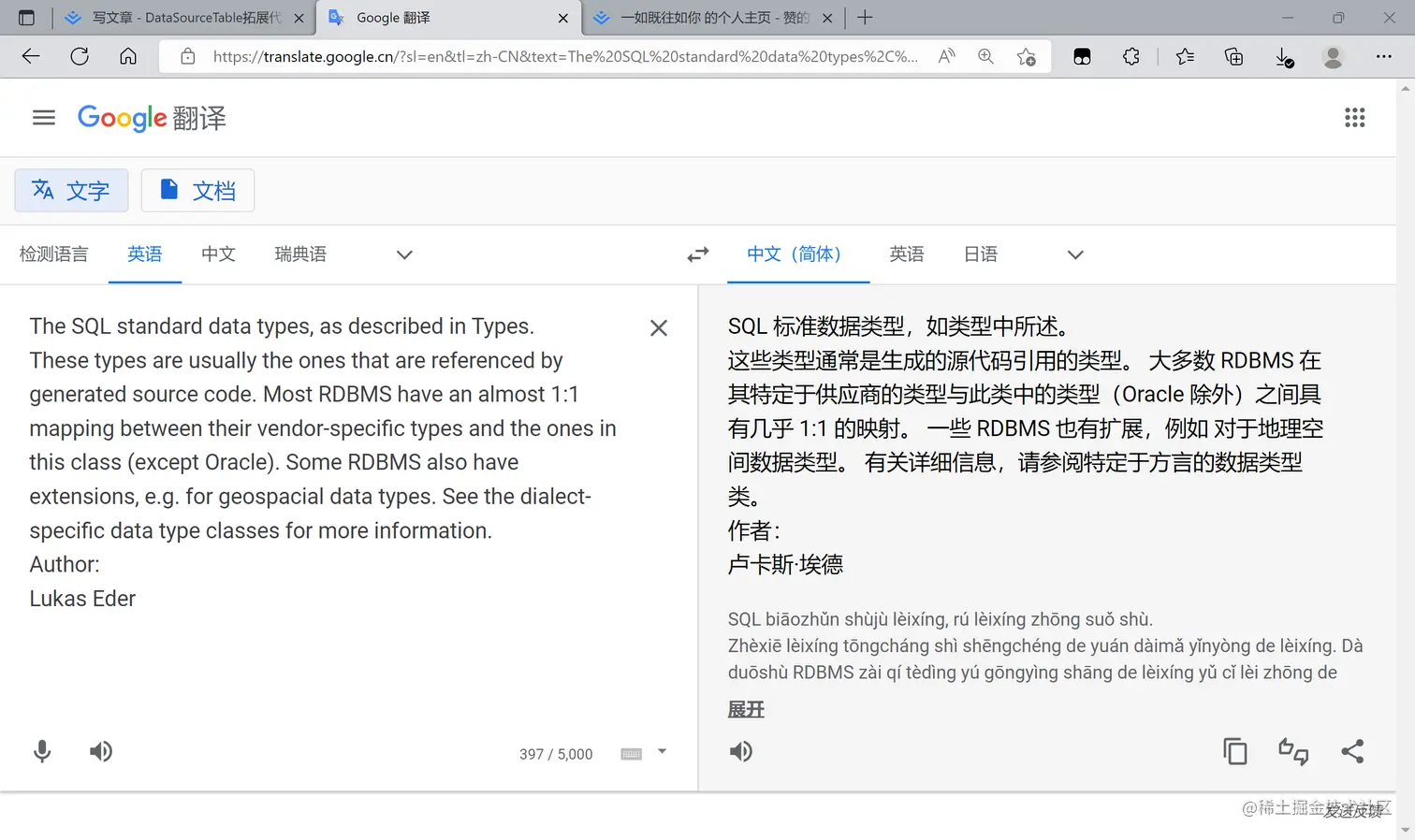Clear the source text with the X icon
Image resolution: width=1415 pixels, height=840 pixels.
point(659,328)
